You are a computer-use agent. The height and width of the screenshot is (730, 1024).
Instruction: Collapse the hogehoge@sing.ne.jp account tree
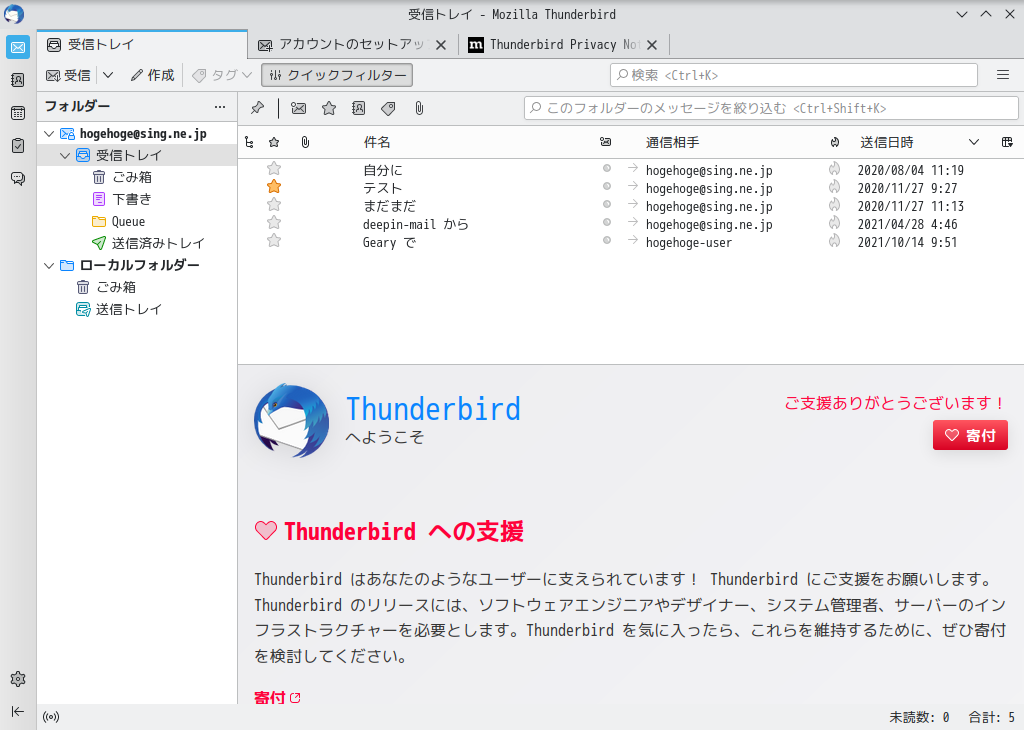click(49, 134)
